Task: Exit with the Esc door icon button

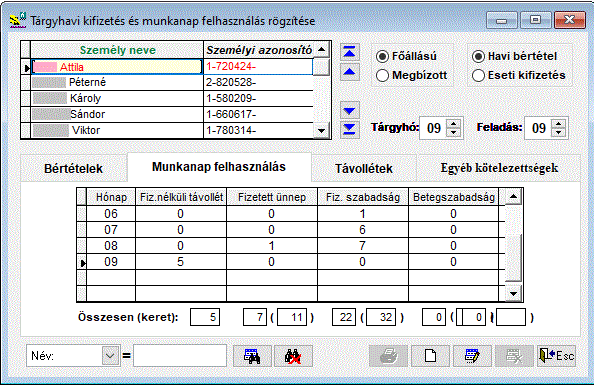Action: pos(556,356)
